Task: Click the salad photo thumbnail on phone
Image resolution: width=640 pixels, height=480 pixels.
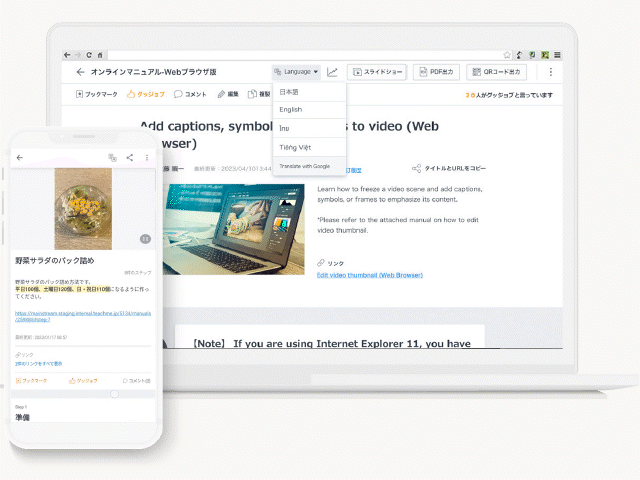Action: (83, 206)
